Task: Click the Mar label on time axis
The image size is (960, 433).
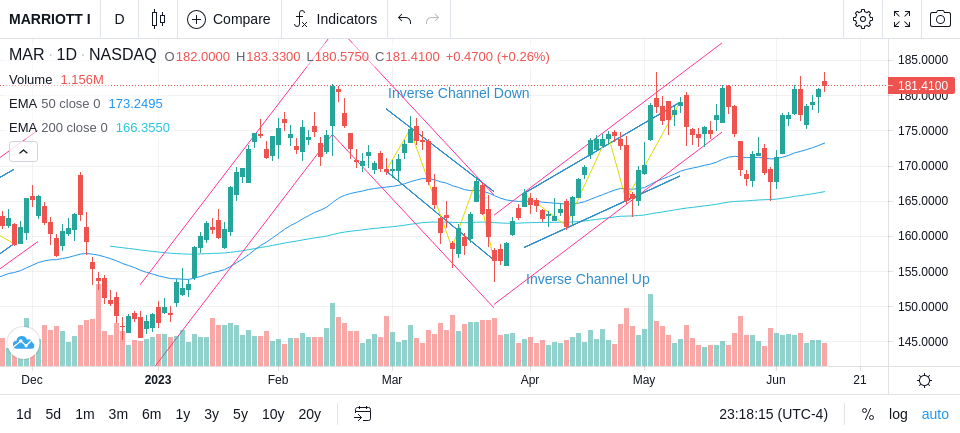Action: (392, 380)
